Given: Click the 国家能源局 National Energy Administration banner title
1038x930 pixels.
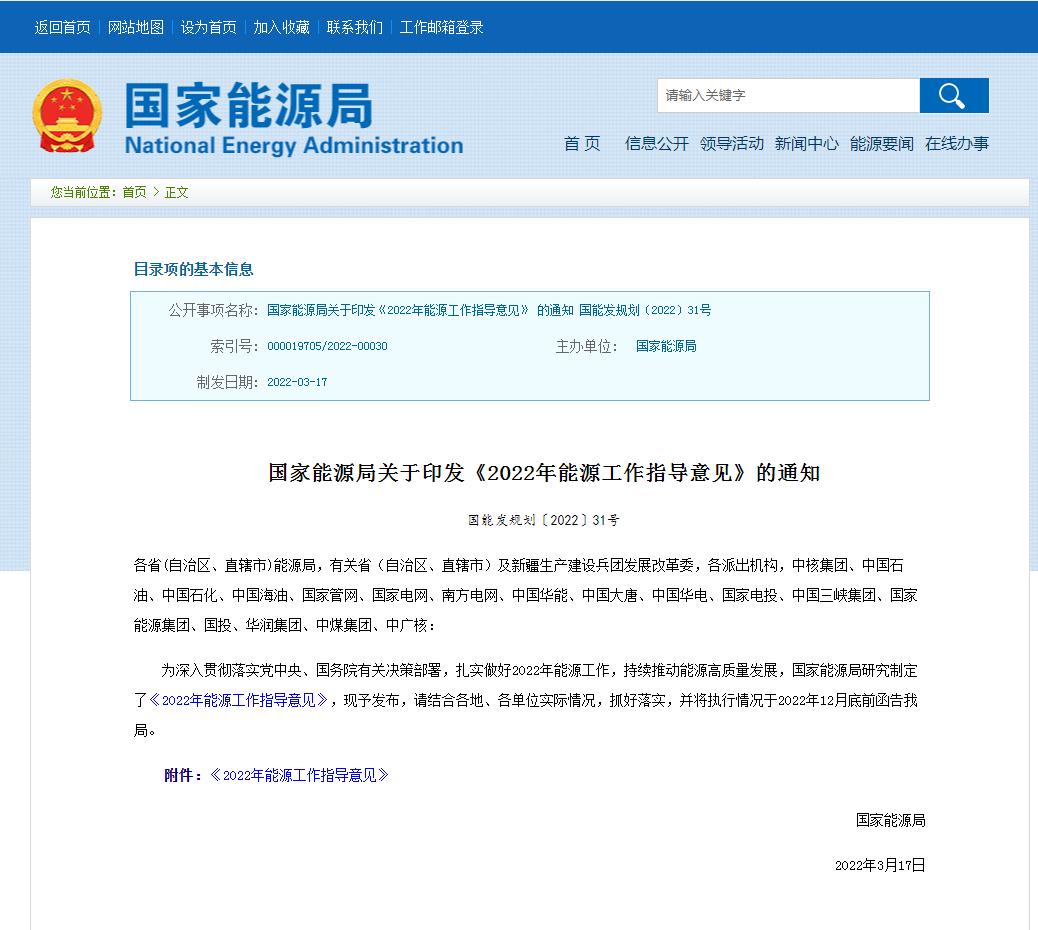Looking at the screenshot, I should click(294, 118).
